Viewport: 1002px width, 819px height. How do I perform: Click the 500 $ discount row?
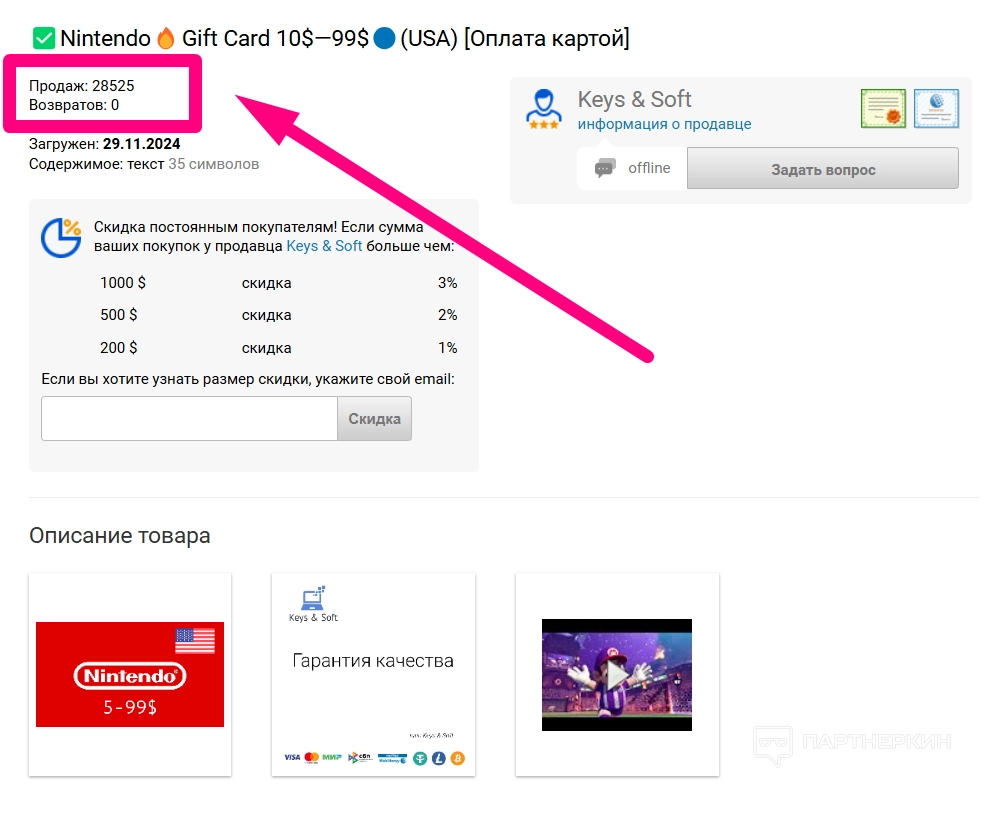tap(279, 315)
